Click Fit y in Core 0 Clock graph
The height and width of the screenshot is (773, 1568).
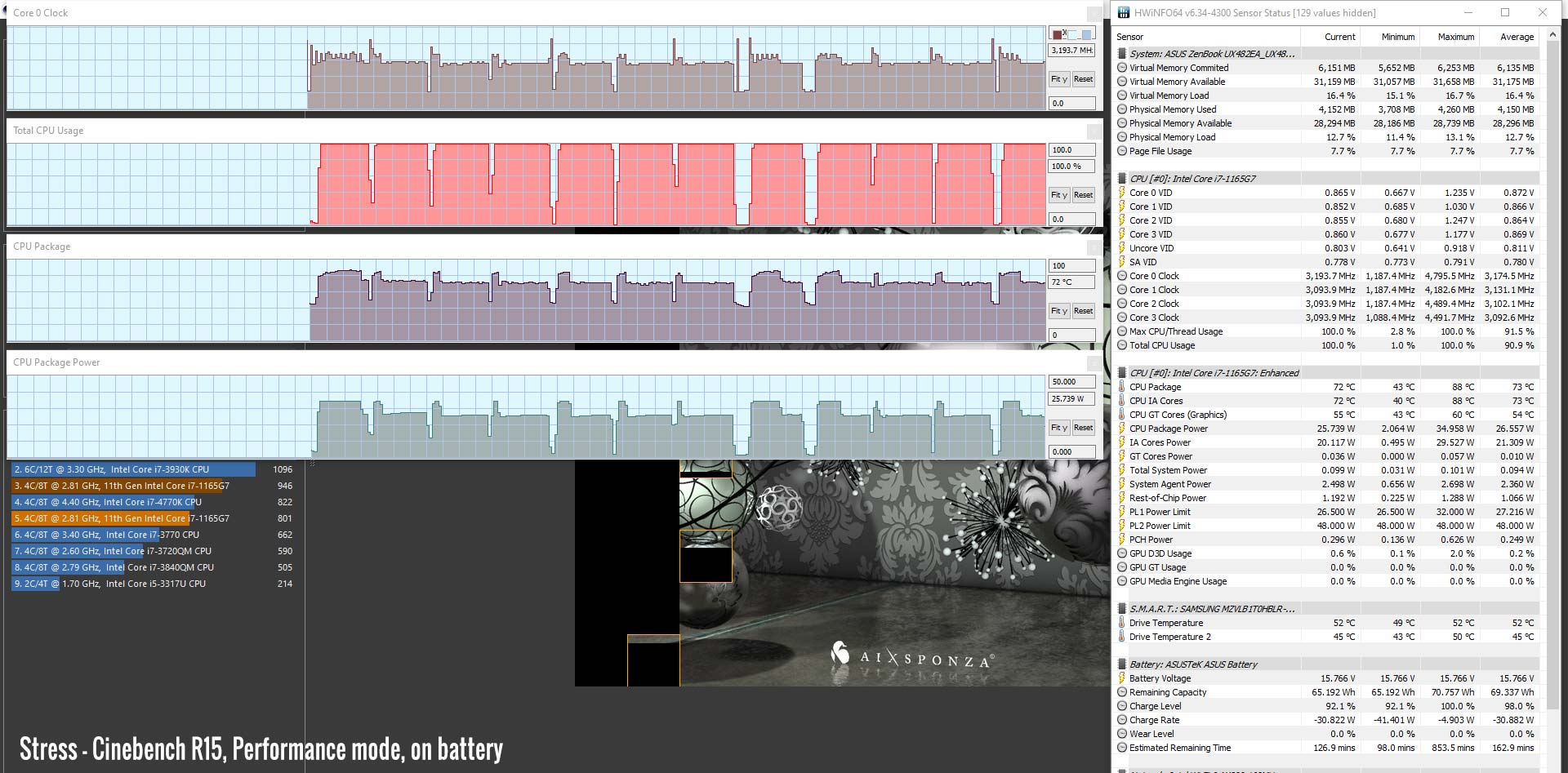pyautogui.click(x=1058, y=79)
